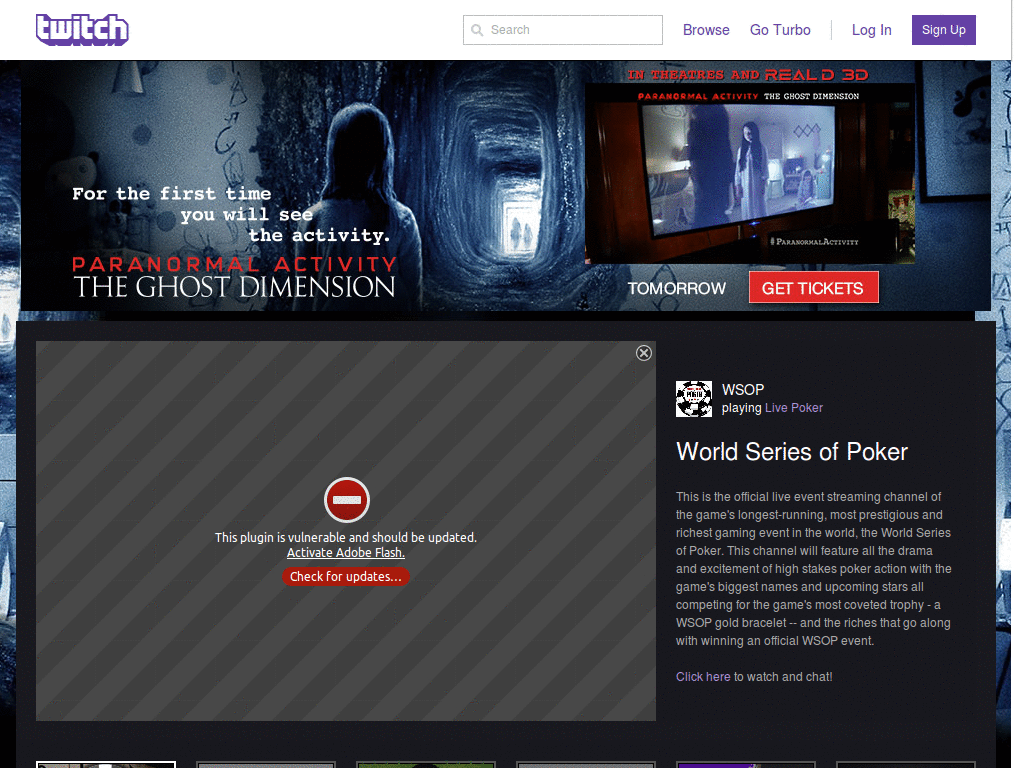1024x768 pixels.
Task: Click 'Click here' to watch and chat
Action: [703, 677]
